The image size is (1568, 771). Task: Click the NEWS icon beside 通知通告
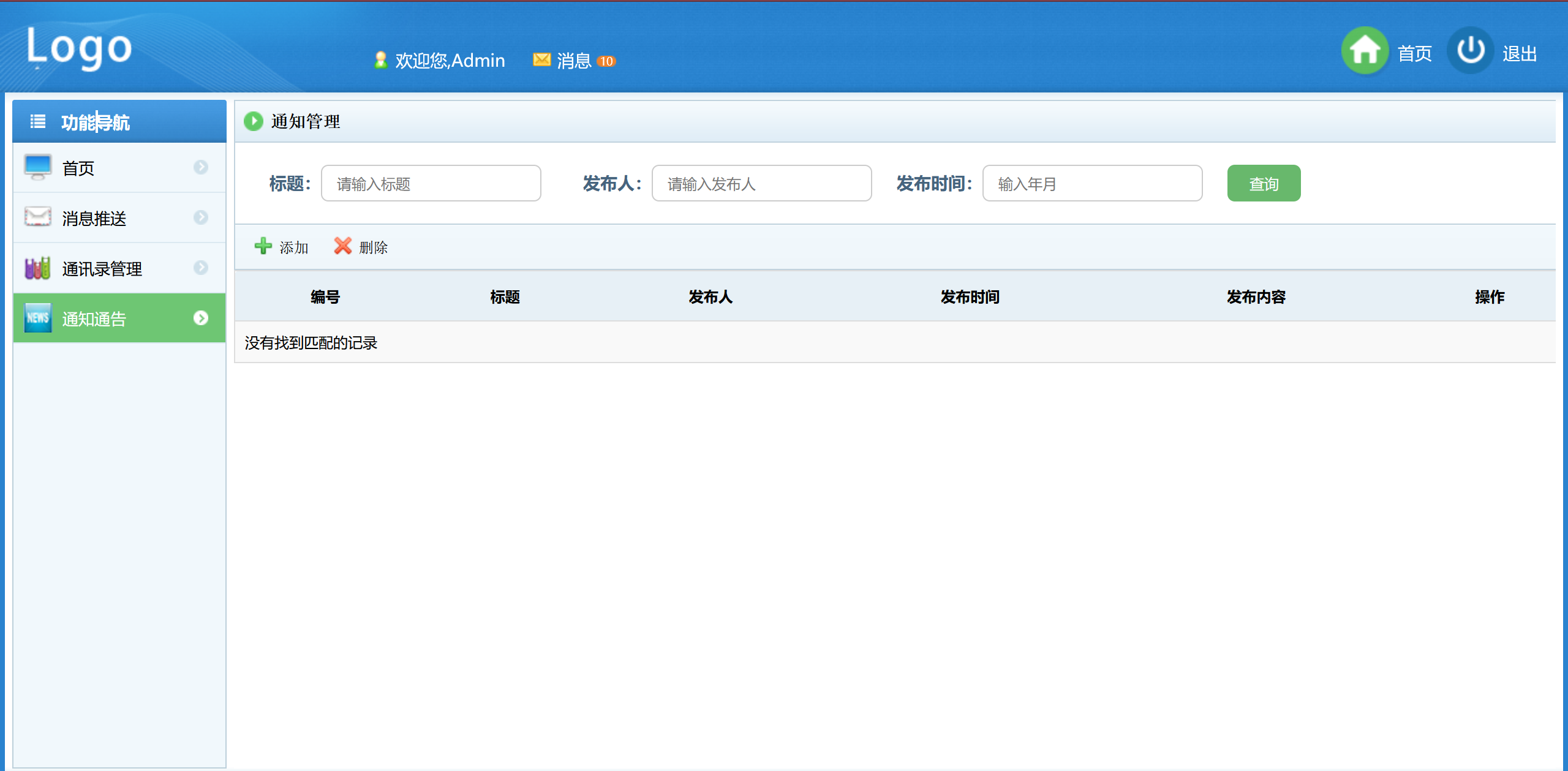[38, 318]
